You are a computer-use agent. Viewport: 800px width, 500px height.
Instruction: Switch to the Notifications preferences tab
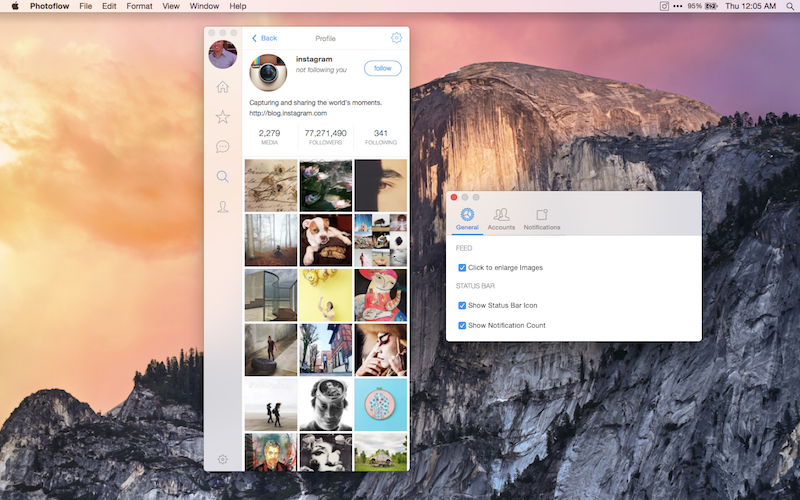click(542, 219)
